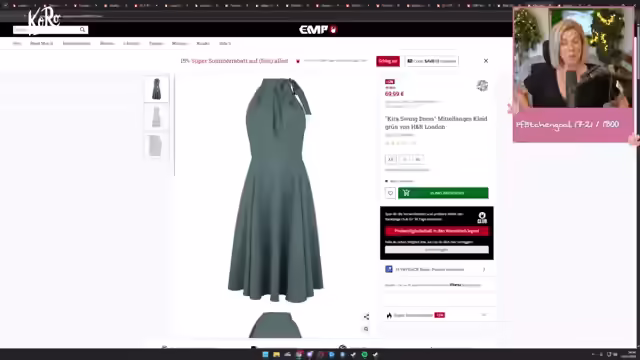Copy the discount code box in banner
Screen dimensions: 640x360
[x=431, y=61]
